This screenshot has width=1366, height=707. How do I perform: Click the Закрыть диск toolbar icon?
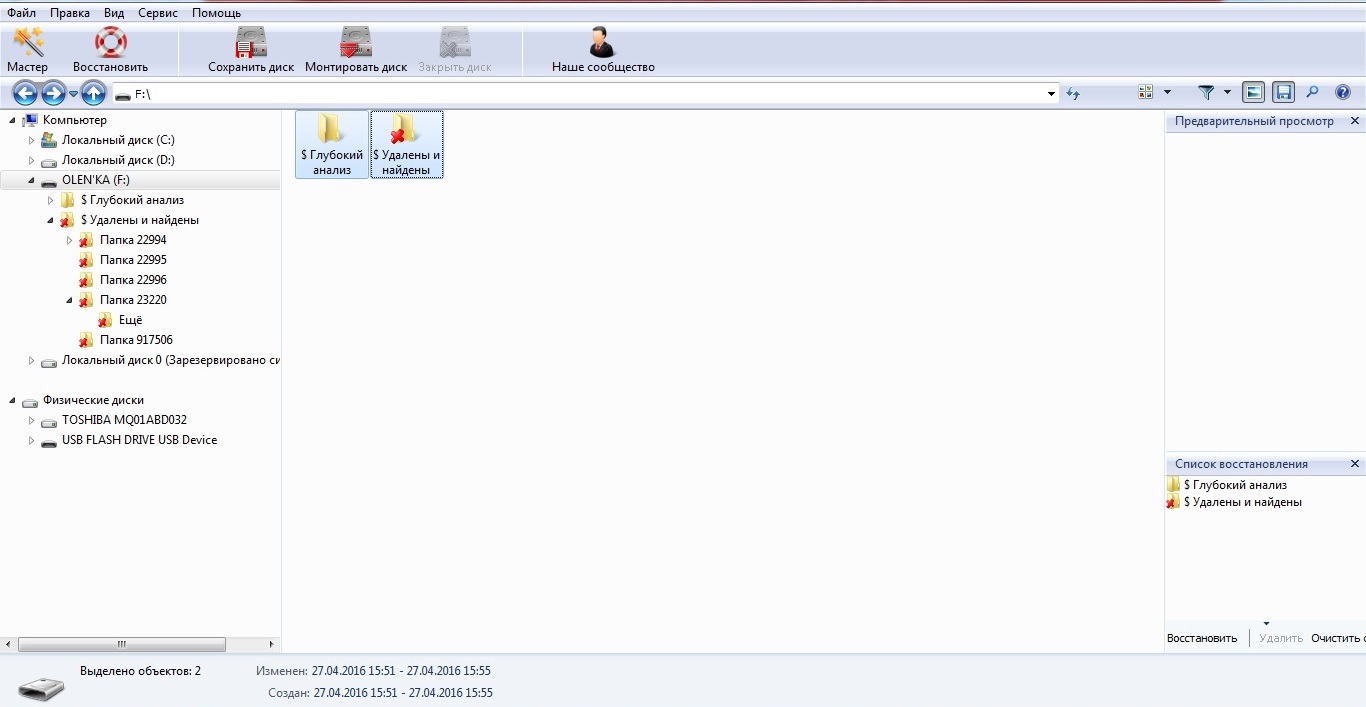click(x=455, y=50)
